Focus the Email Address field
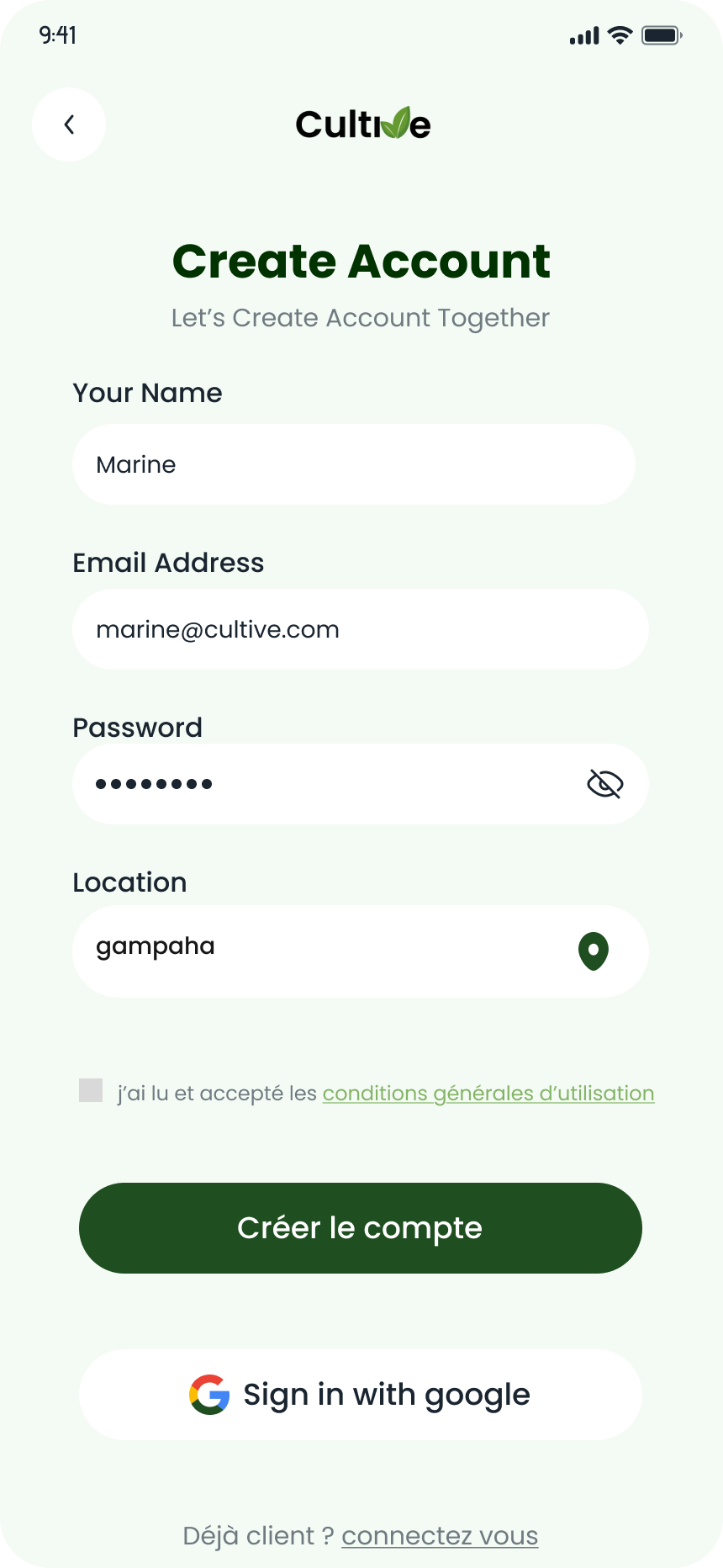Screen dimensions: 723x1568 [x=360, y=629]
